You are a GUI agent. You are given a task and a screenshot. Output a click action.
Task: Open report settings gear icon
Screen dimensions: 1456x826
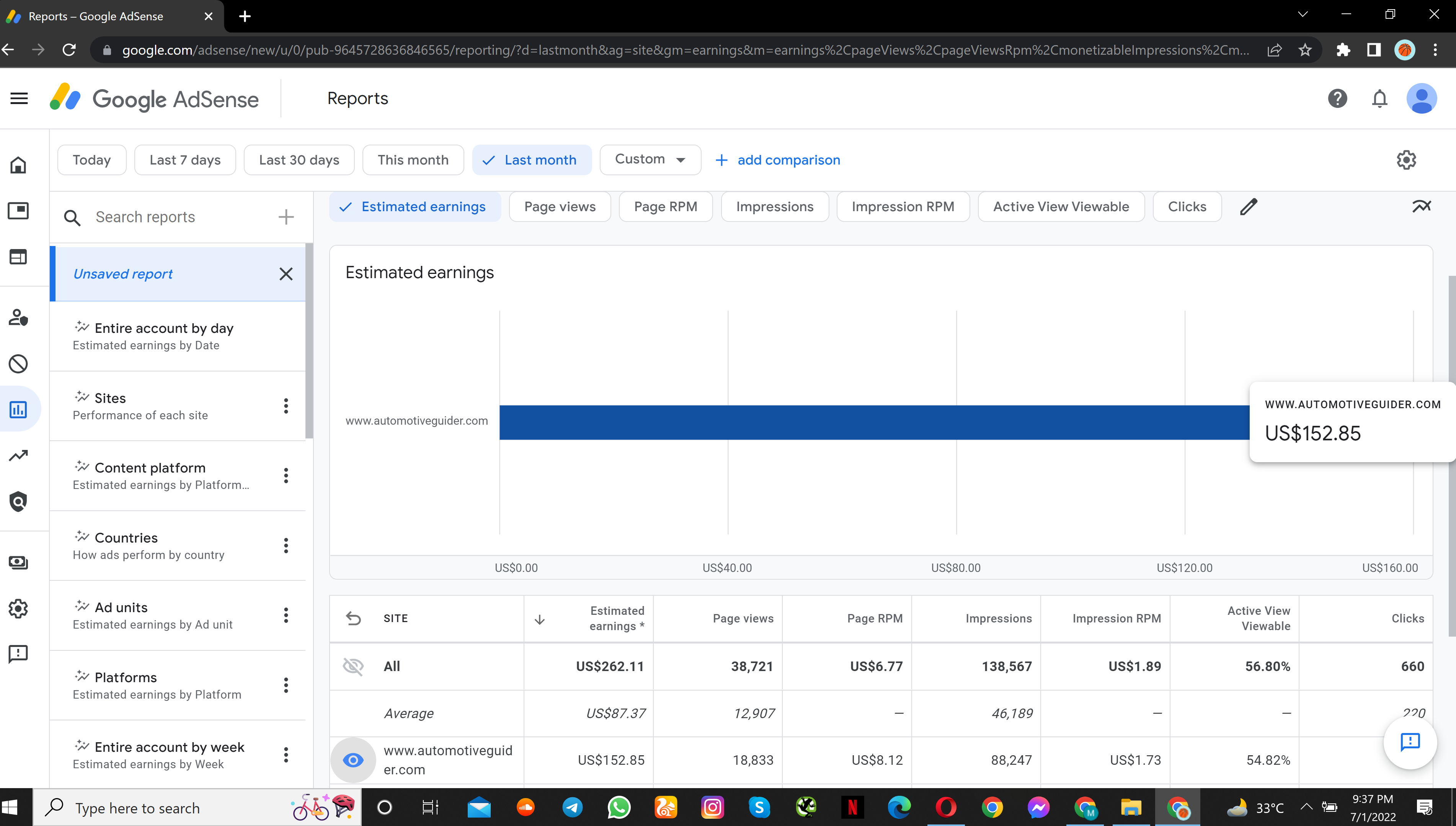(x=1406, y=160)
